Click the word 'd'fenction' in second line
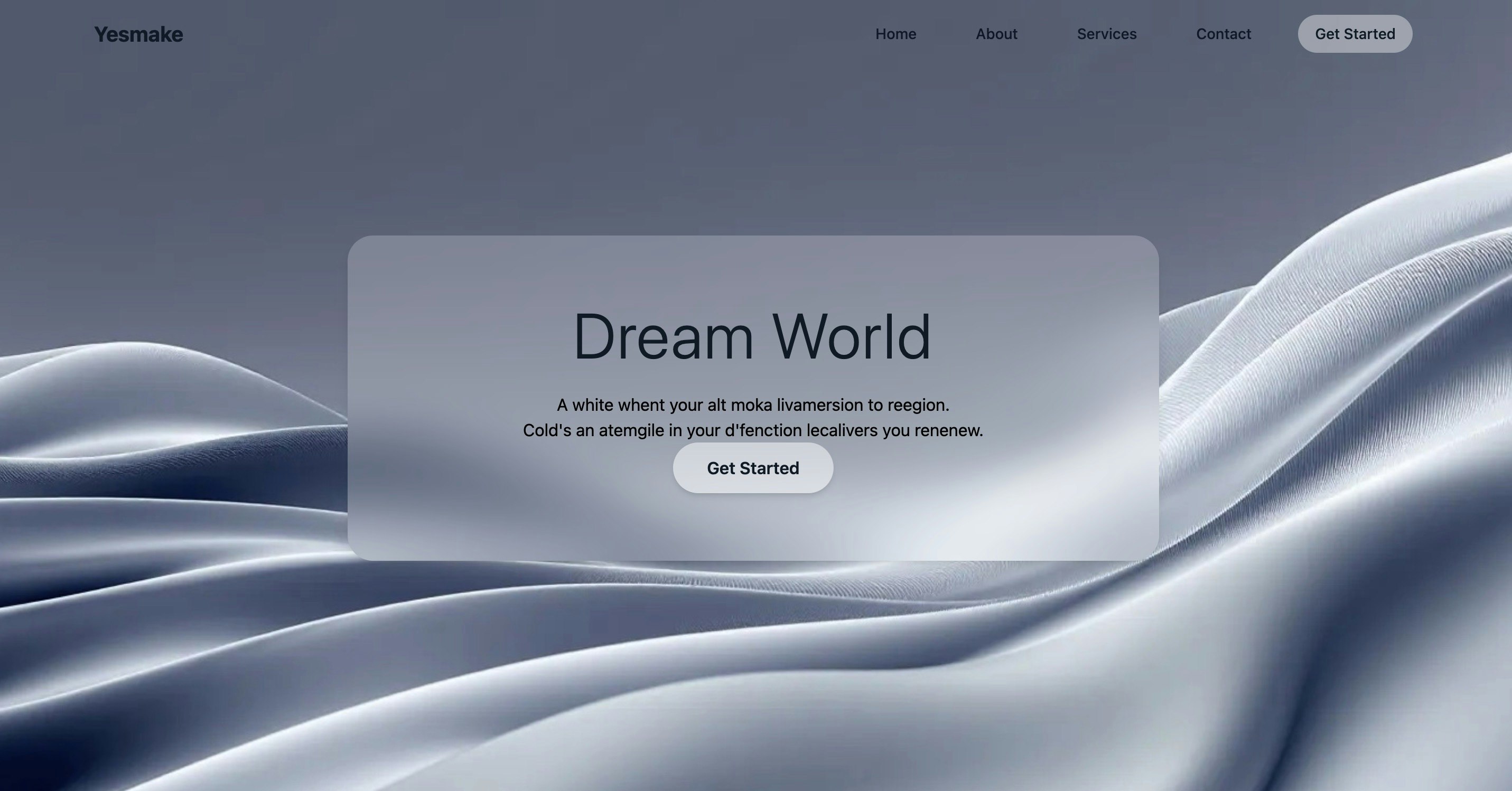Viewport: 1512px width, 791px height. [763, 431]
